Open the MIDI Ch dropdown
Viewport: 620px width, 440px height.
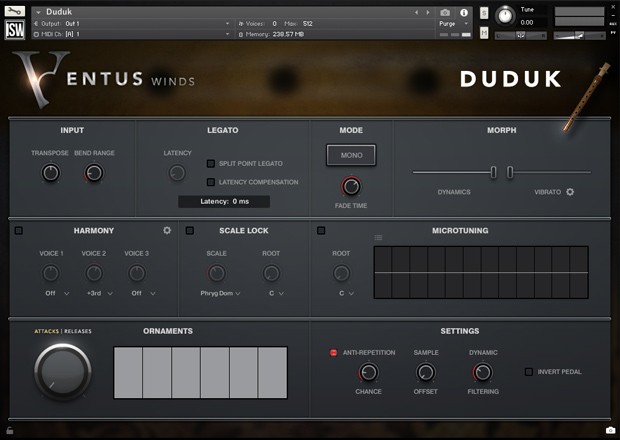(132, 34)
